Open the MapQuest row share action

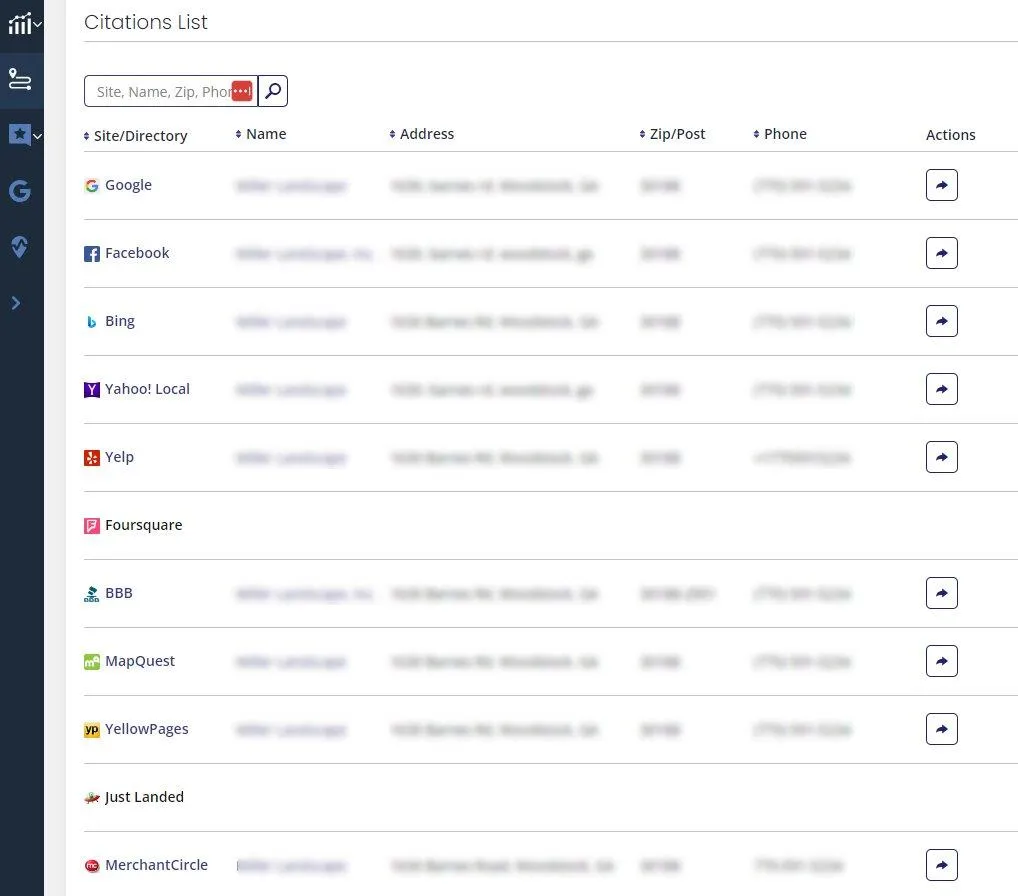pos(941,661)
